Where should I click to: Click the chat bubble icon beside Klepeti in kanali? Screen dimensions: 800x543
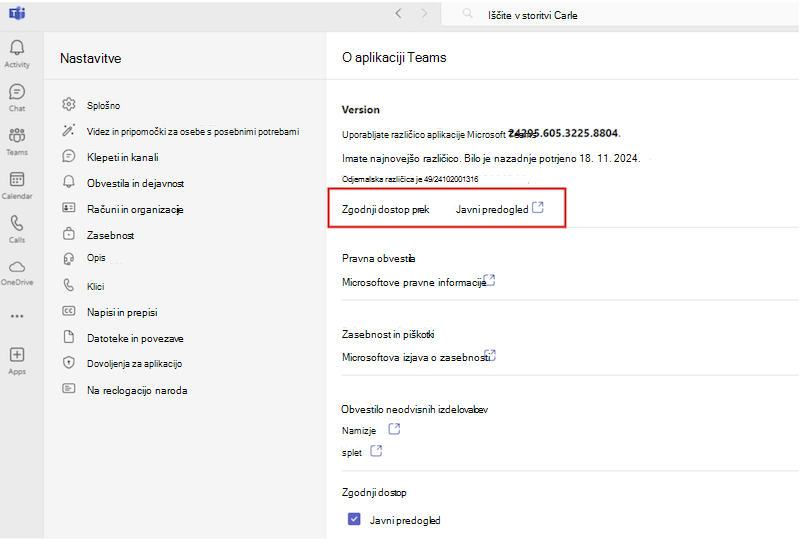pos(68,156)
